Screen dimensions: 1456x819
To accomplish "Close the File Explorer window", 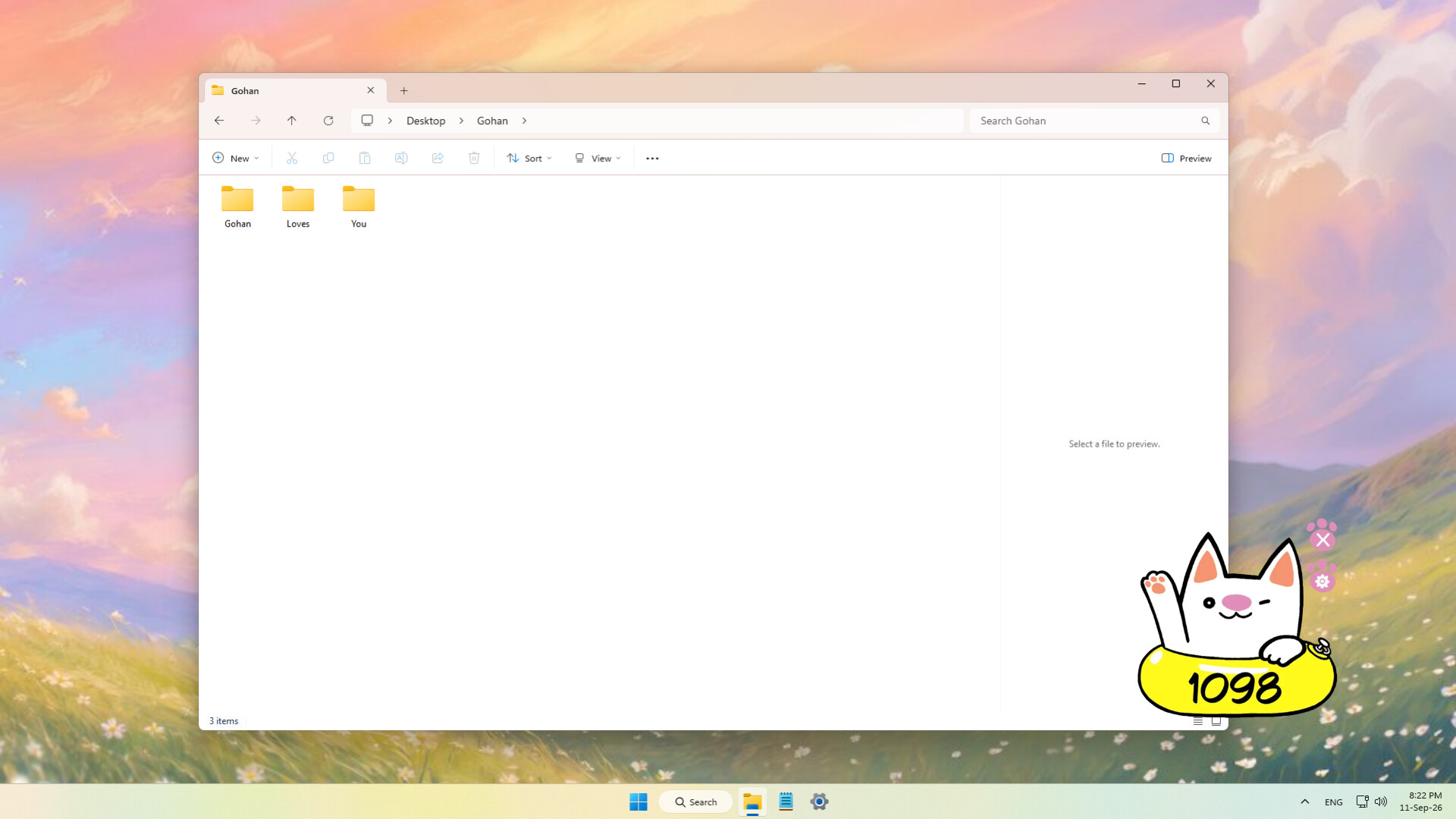I will [x=1211, y=83].
